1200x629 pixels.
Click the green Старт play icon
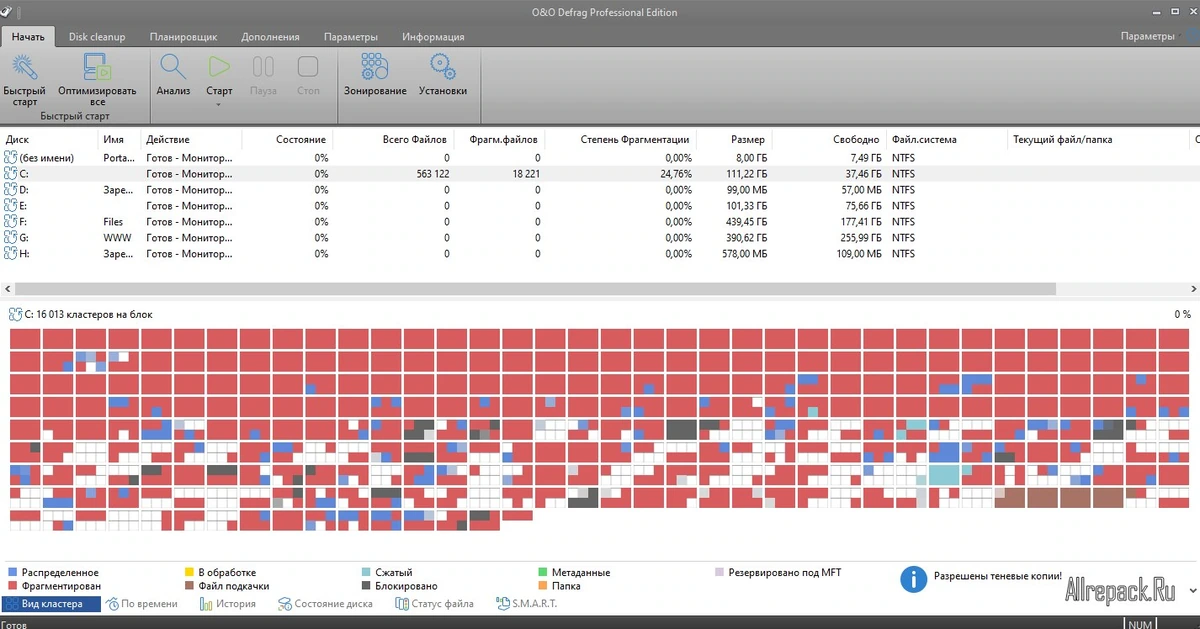219,67
